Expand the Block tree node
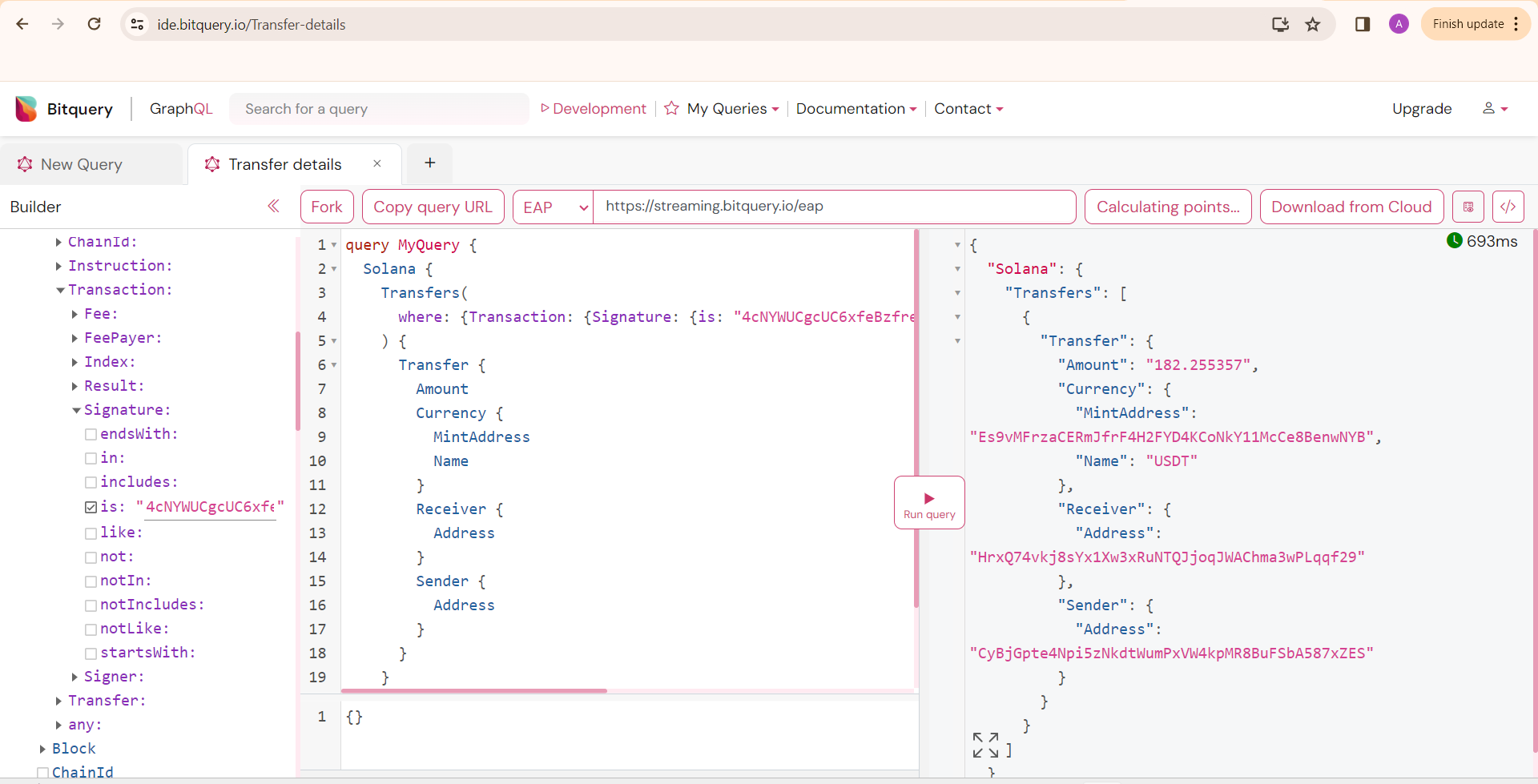Screen dimensions: 1538x784 (42, 749)
